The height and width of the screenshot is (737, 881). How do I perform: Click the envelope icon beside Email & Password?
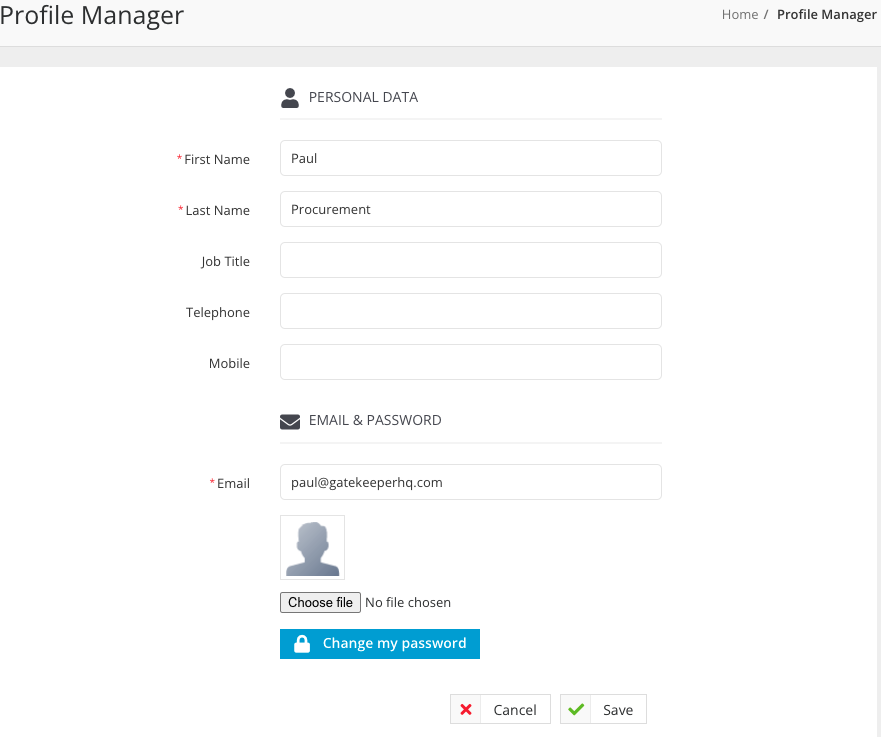(x=289, y=421)
